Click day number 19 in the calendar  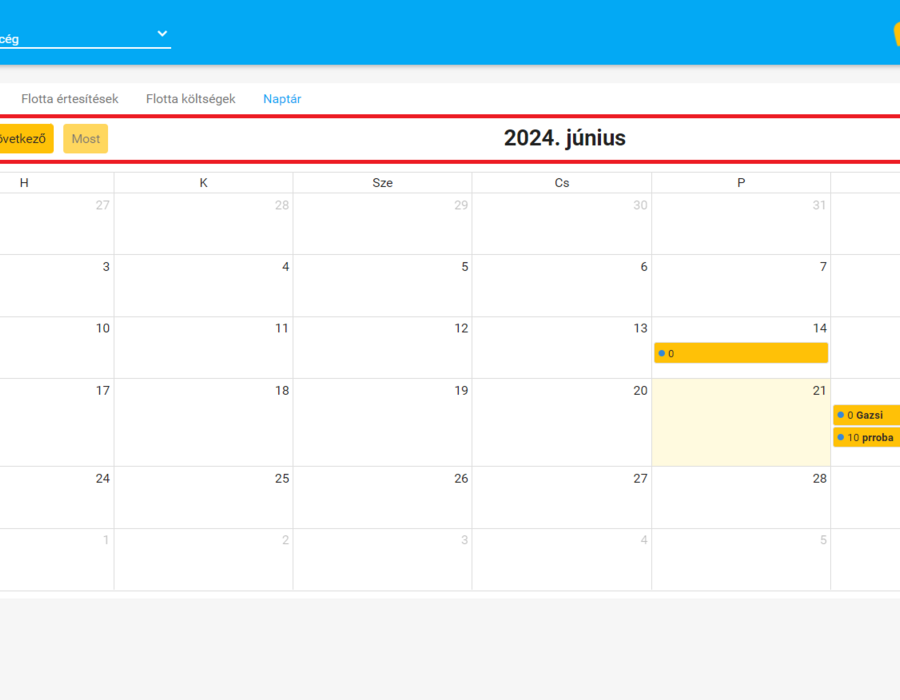[x=461, y=391]
